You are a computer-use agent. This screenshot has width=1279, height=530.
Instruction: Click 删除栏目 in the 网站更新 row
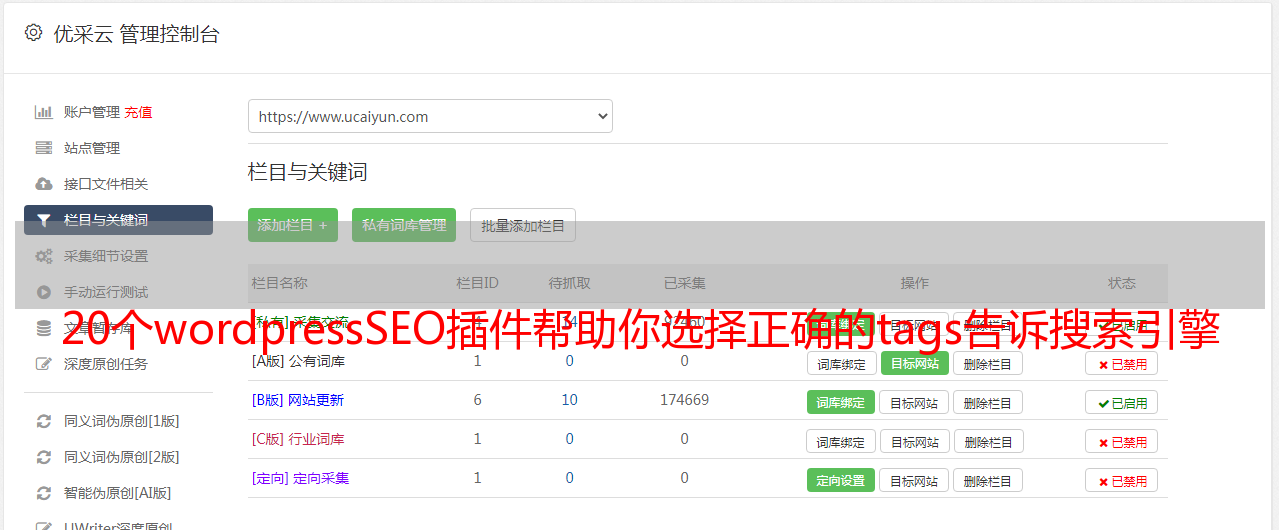987,402
